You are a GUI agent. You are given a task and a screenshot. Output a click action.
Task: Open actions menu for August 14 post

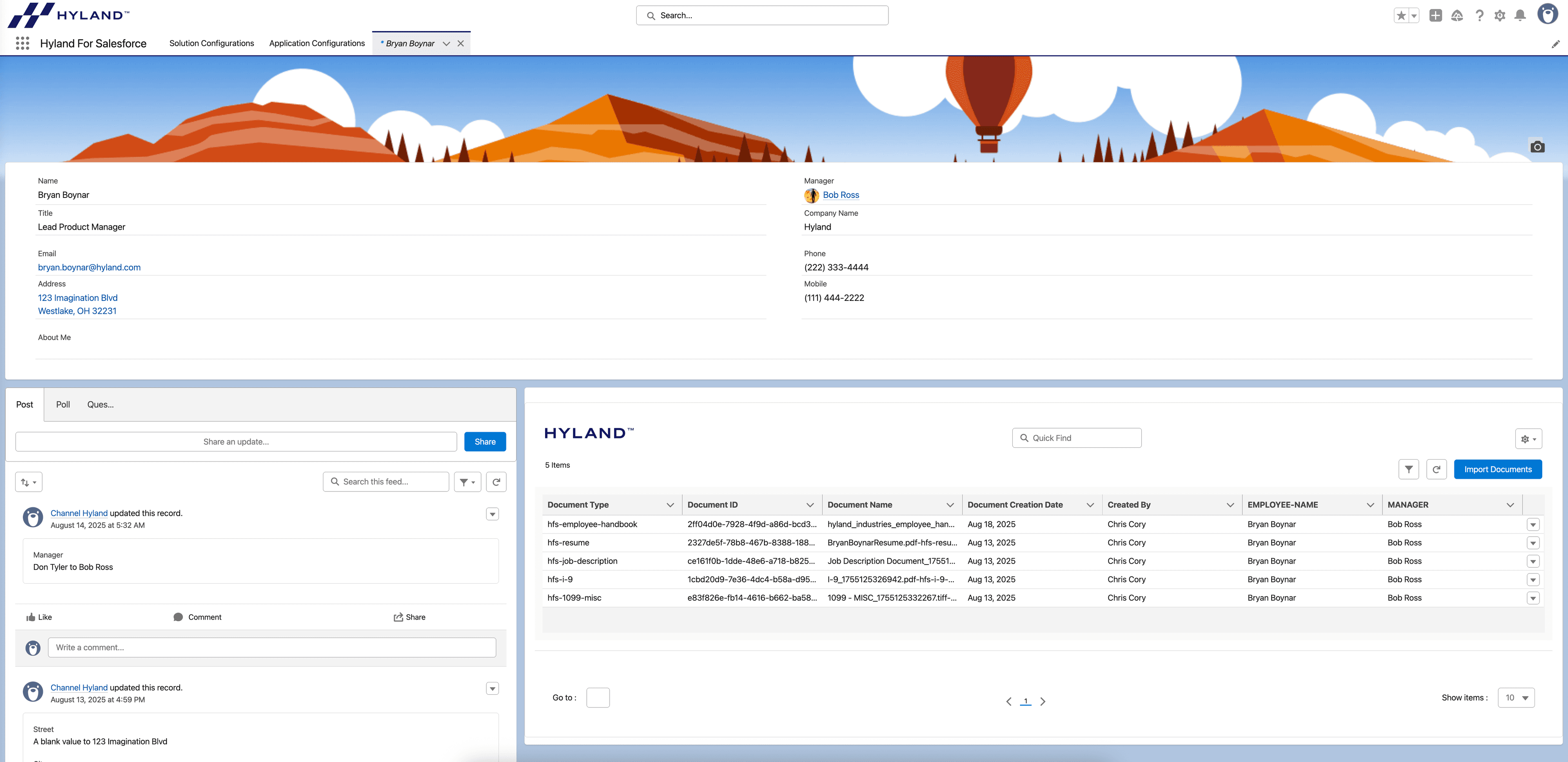[492, 514]
